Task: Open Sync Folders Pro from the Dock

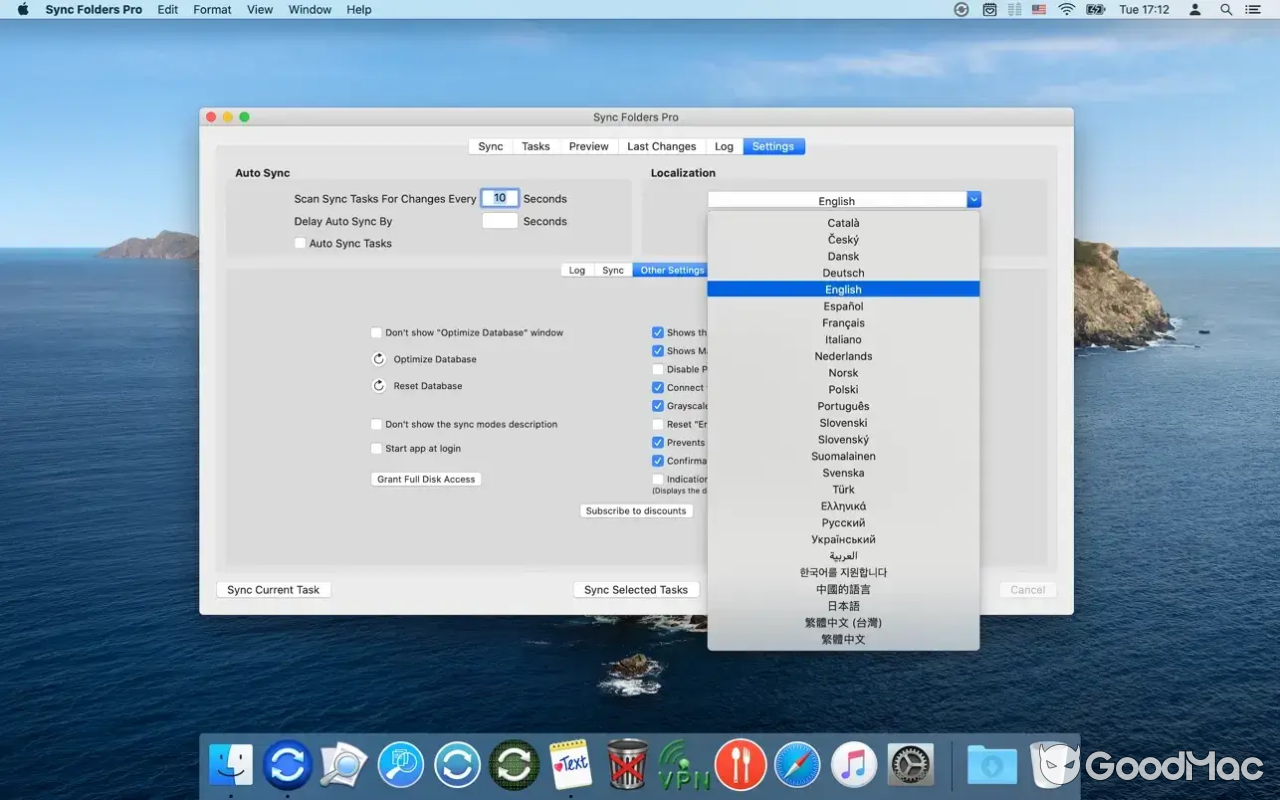Action: [x=287, y=765]
